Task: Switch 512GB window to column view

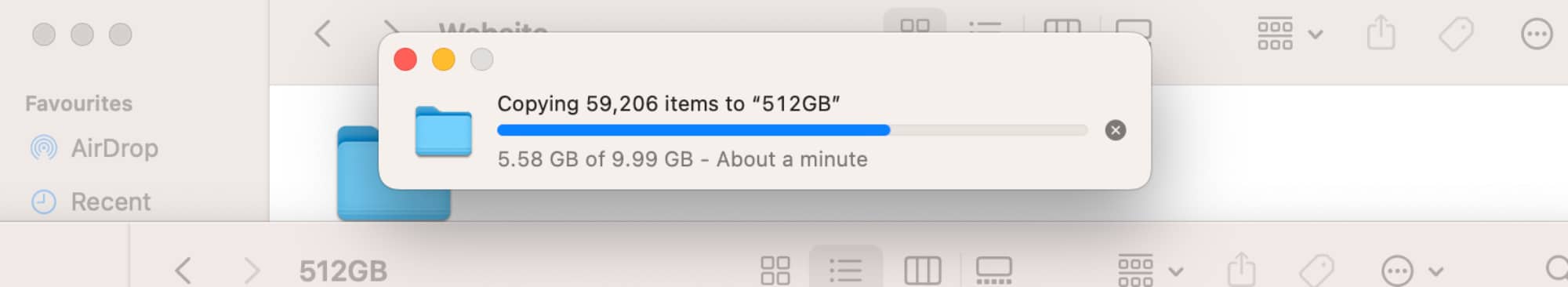Action: (x=922, y=271)
